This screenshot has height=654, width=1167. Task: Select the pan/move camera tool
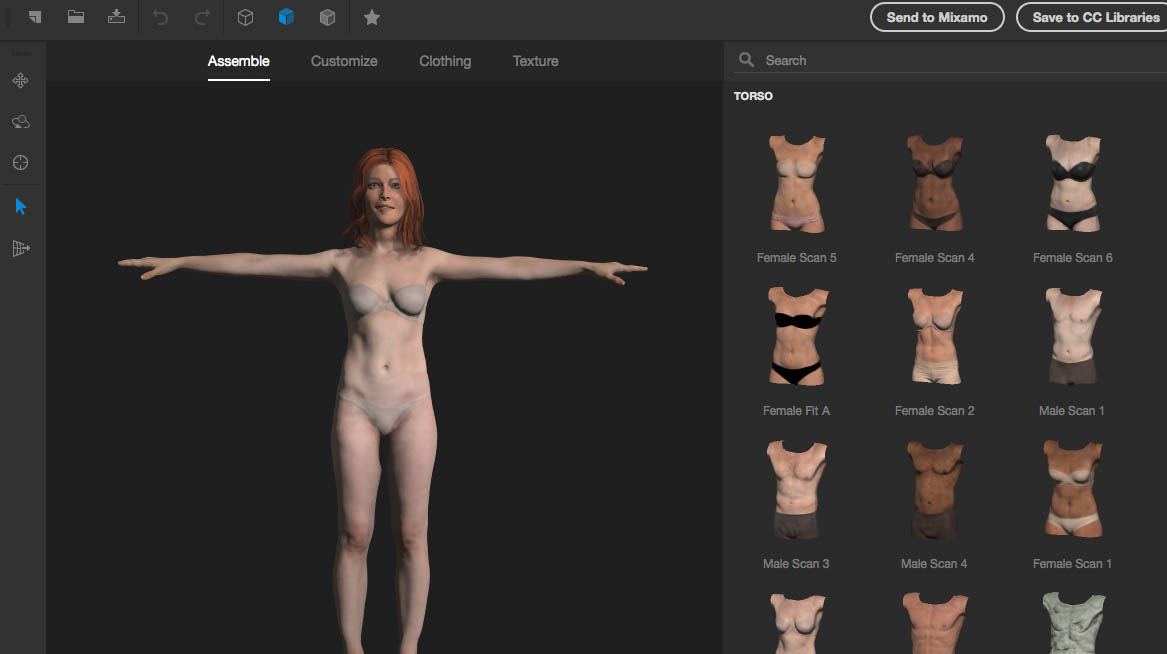point(21,80)
